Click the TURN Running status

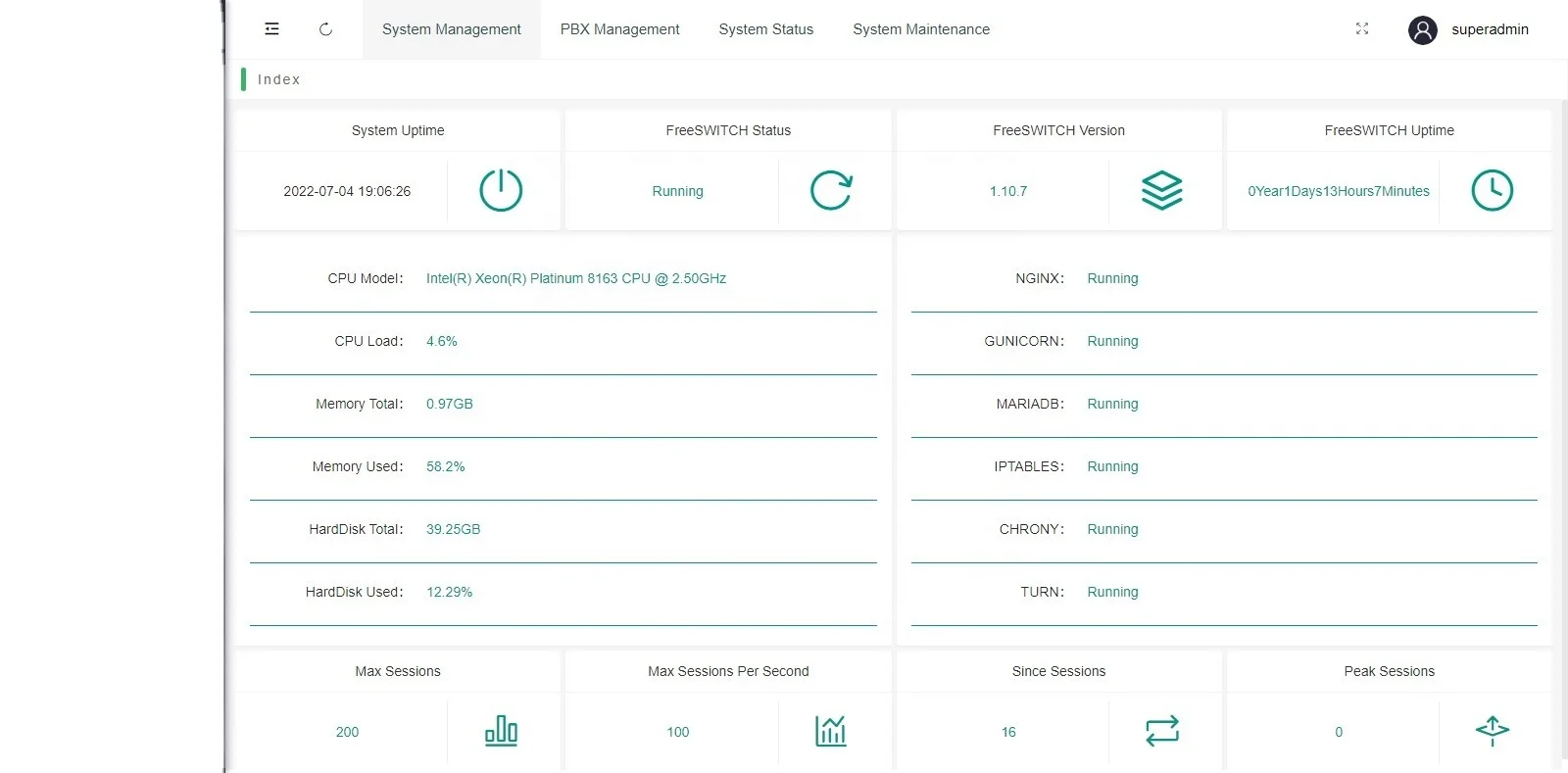(x=1113, y=592)
